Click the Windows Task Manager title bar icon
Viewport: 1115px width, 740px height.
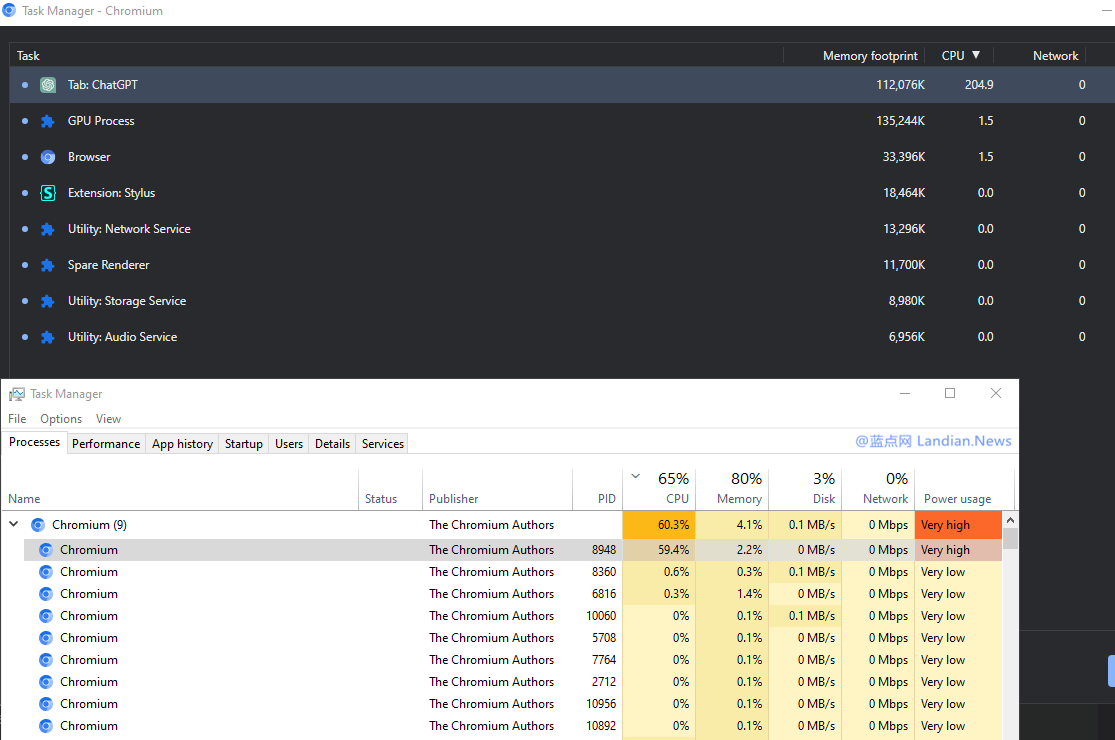point(16,394)
